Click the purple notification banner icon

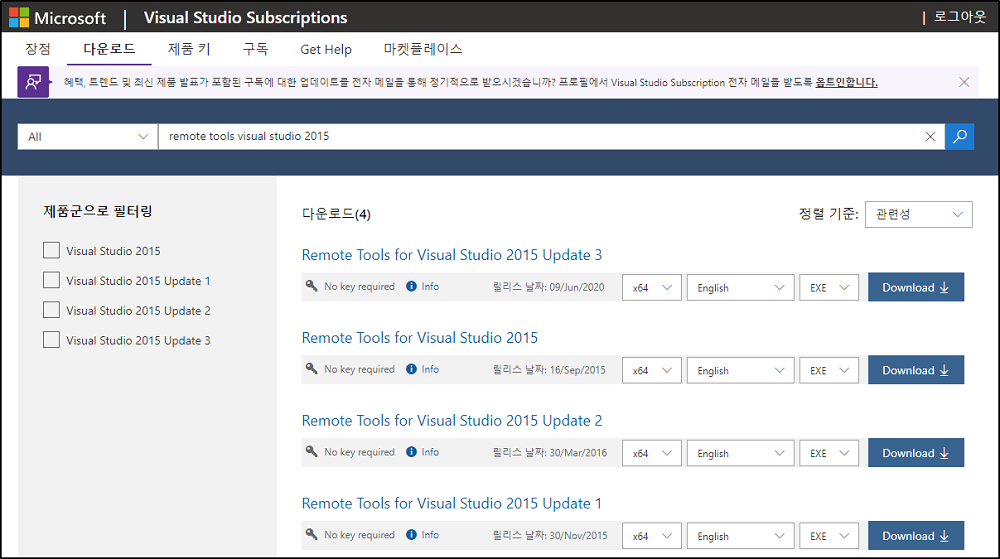(33, 82)
